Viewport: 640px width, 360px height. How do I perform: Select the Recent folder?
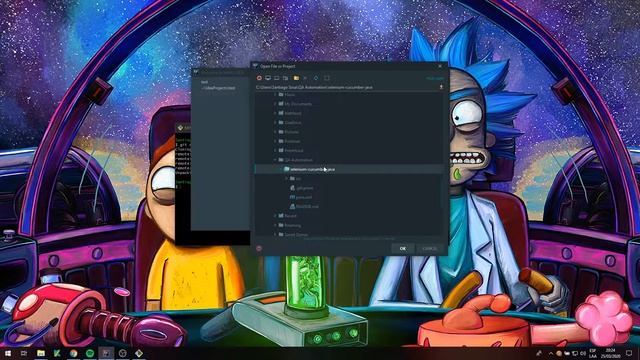pyautogui.click(x=291, y=216)
